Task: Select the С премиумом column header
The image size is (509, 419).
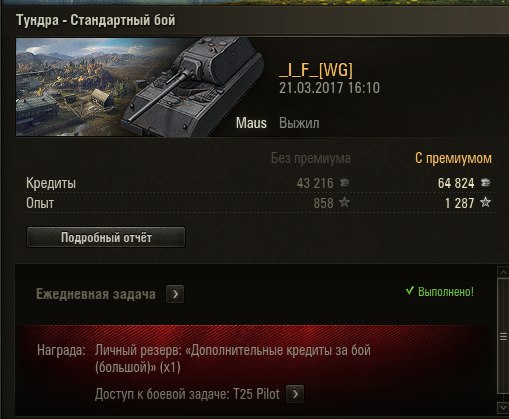Action: (x=453, y=158)
